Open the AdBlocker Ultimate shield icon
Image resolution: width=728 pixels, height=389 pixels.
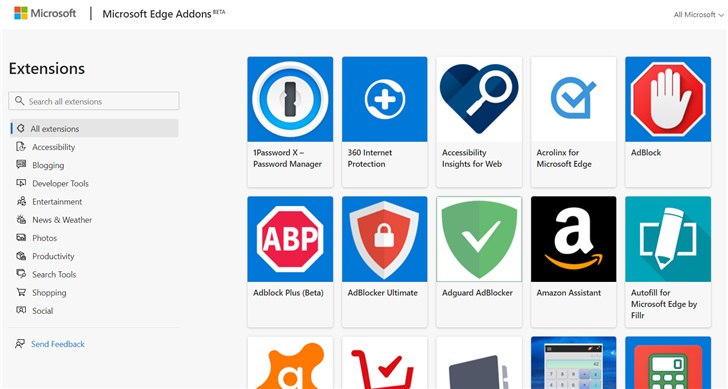384,239
